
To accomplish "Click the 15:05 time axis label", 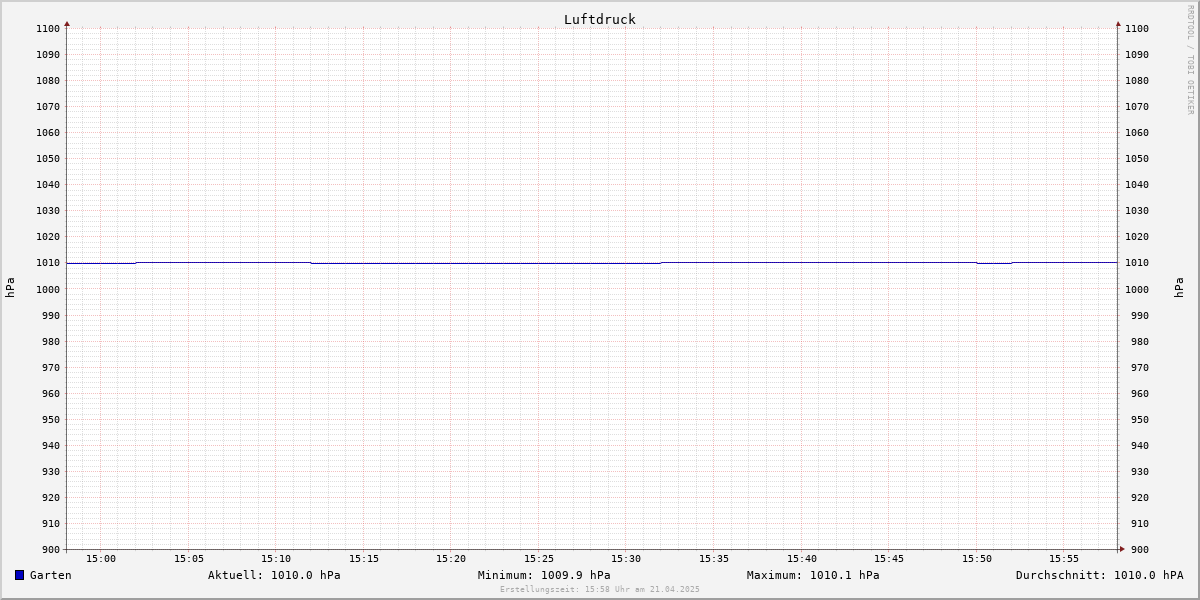I will click(189, 559).
